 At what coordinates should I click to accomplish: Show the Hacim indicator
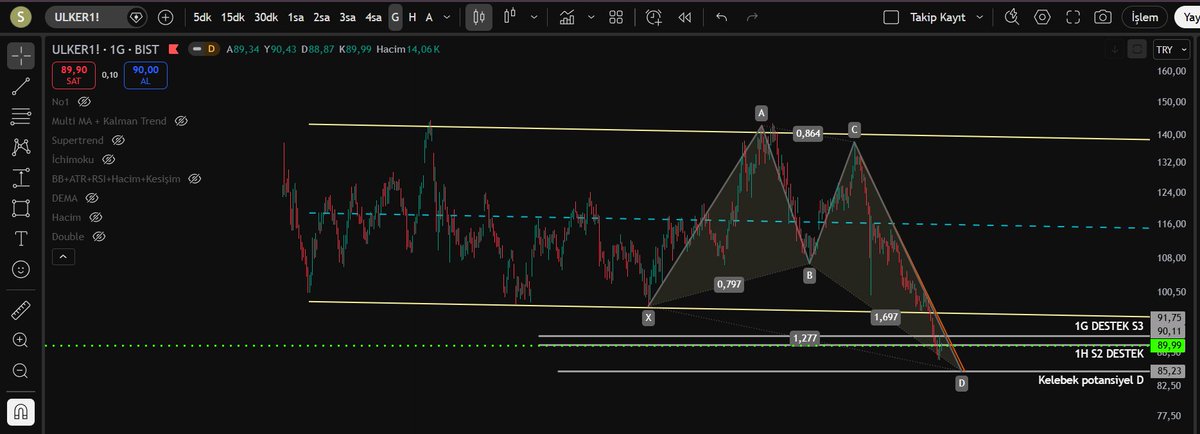tap(96, 217)
